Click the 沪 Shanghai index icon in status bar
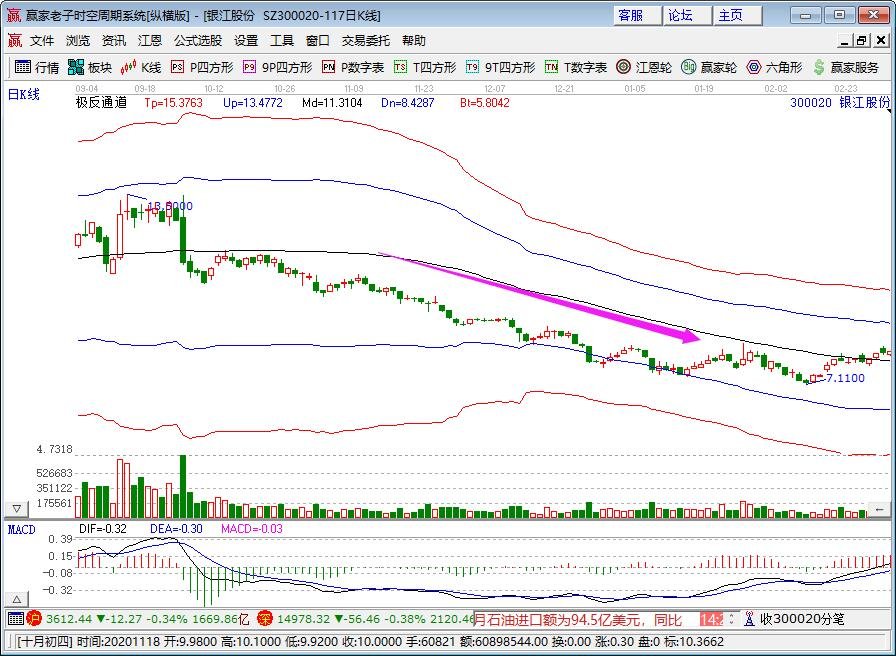The height and width of the screenshot is (656, 896). pyautogui.click(x=35, y=618)
